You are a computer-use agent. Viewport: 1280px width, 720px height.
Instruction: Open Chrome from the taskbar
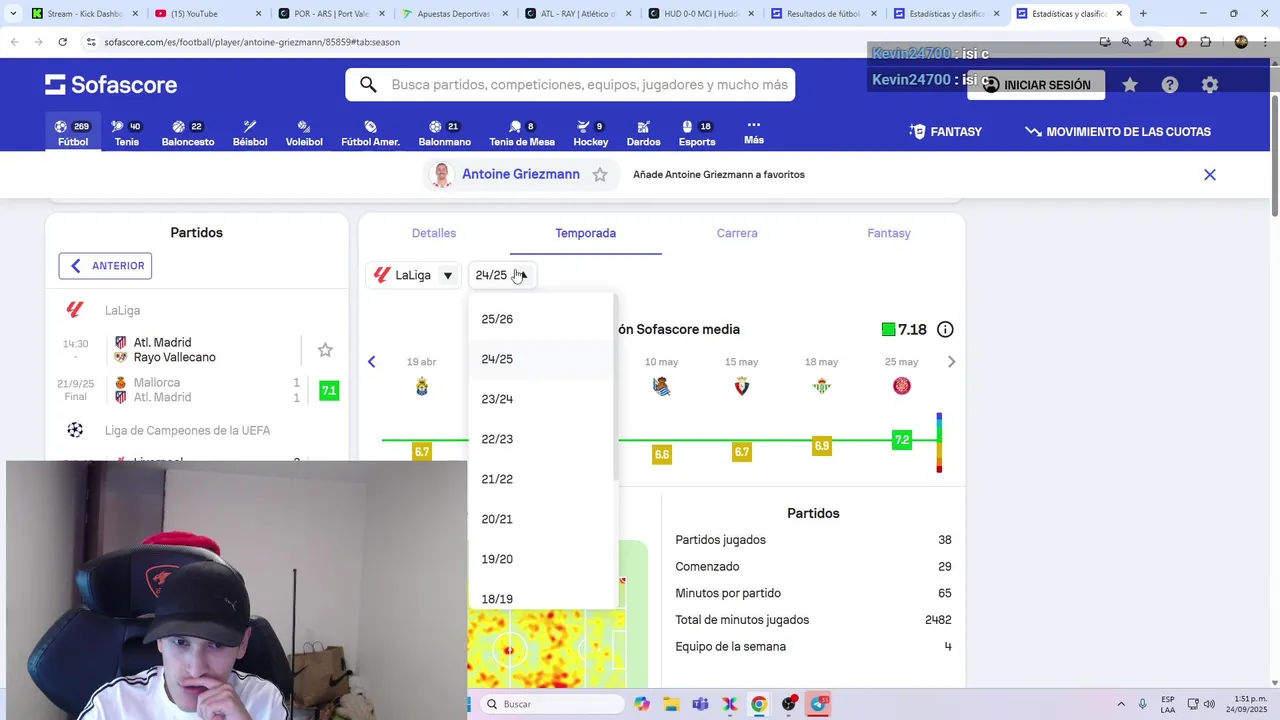(759, 704)
